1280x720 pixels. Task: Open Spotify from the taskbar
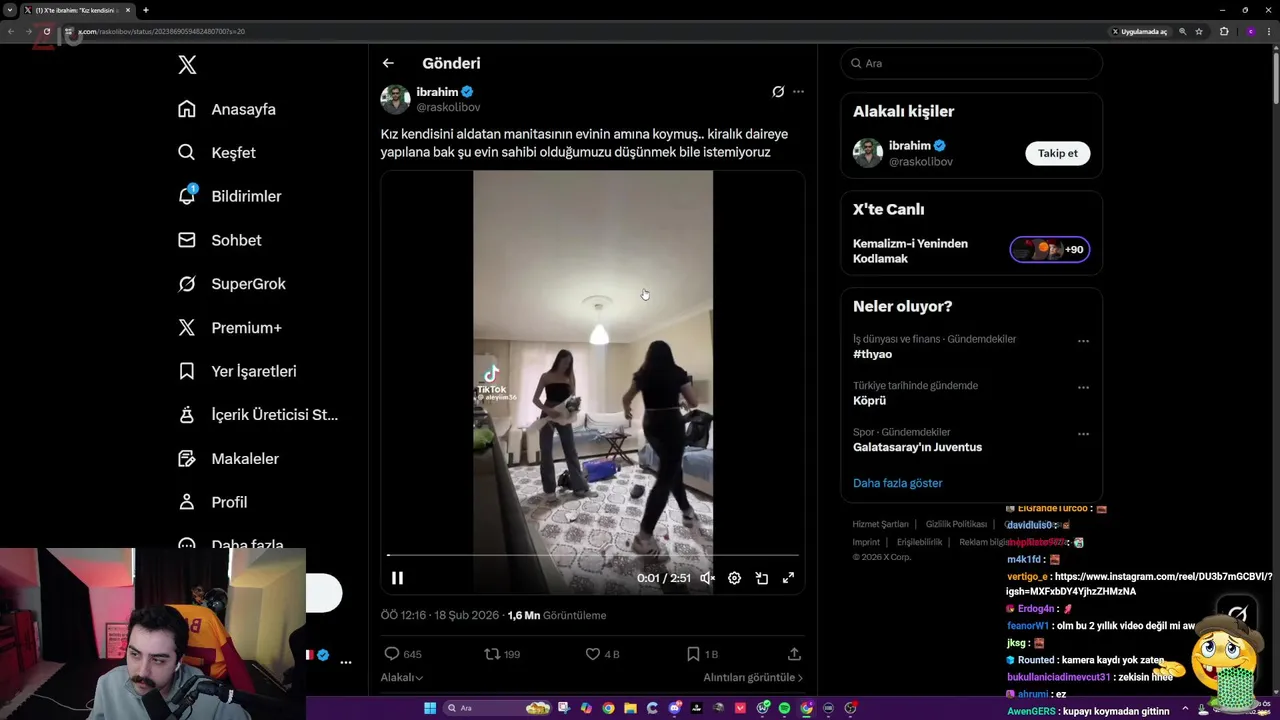click(784, 708)
